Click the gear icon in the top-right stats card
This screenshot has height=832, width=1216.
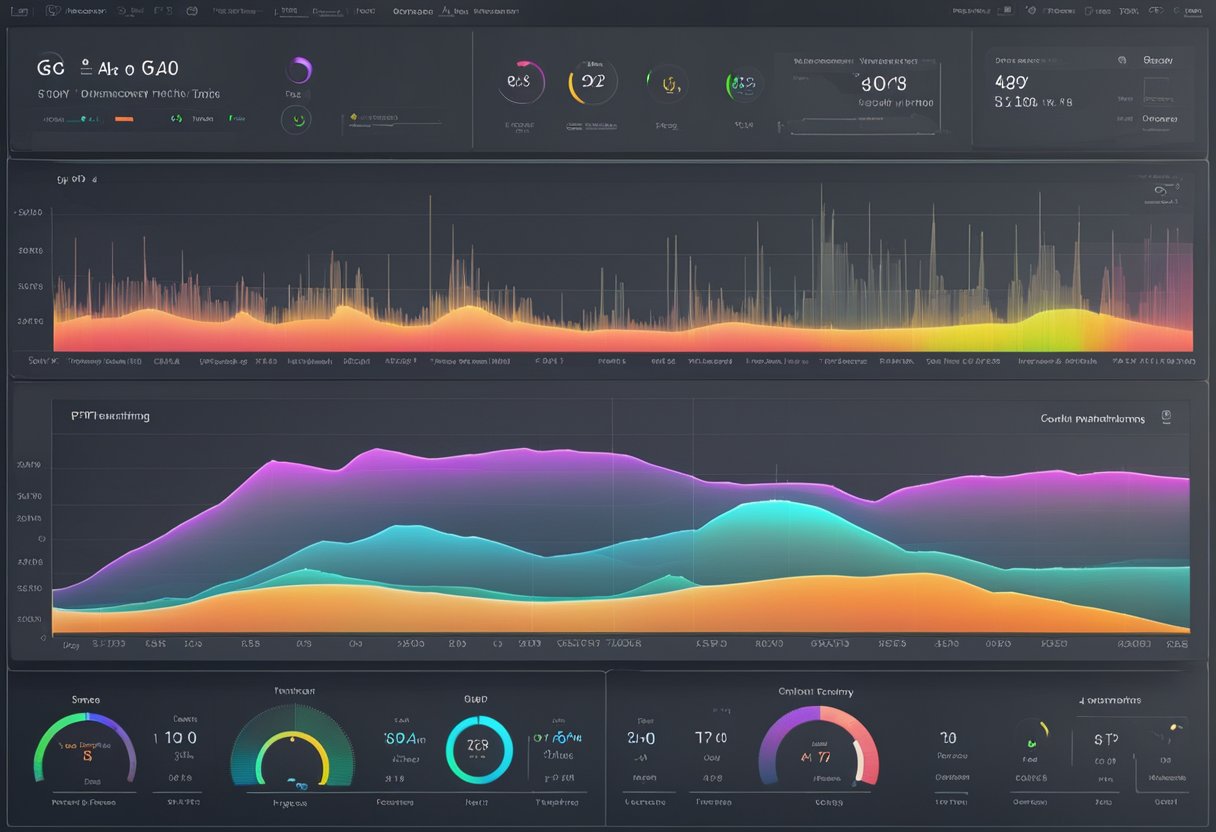(x=1121, y=60)
